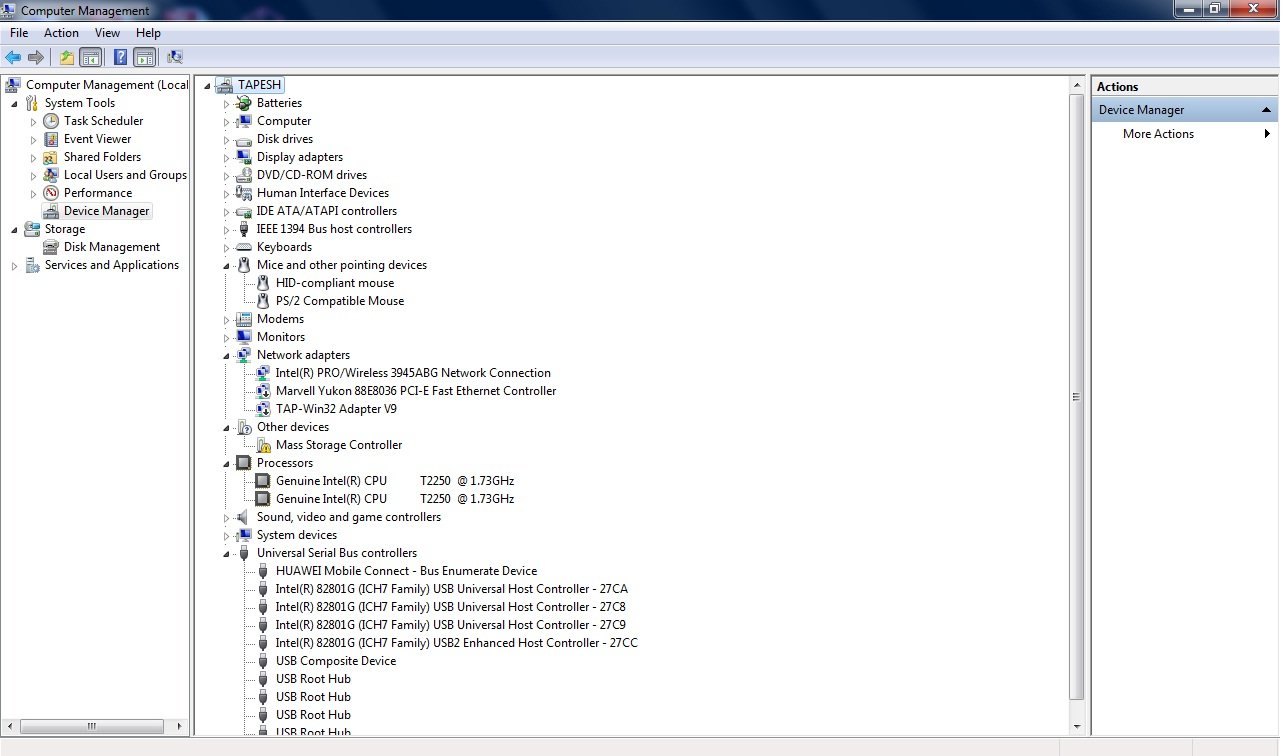Click the IEEE 1394 Bus host controllers icon

click(243, 229)
